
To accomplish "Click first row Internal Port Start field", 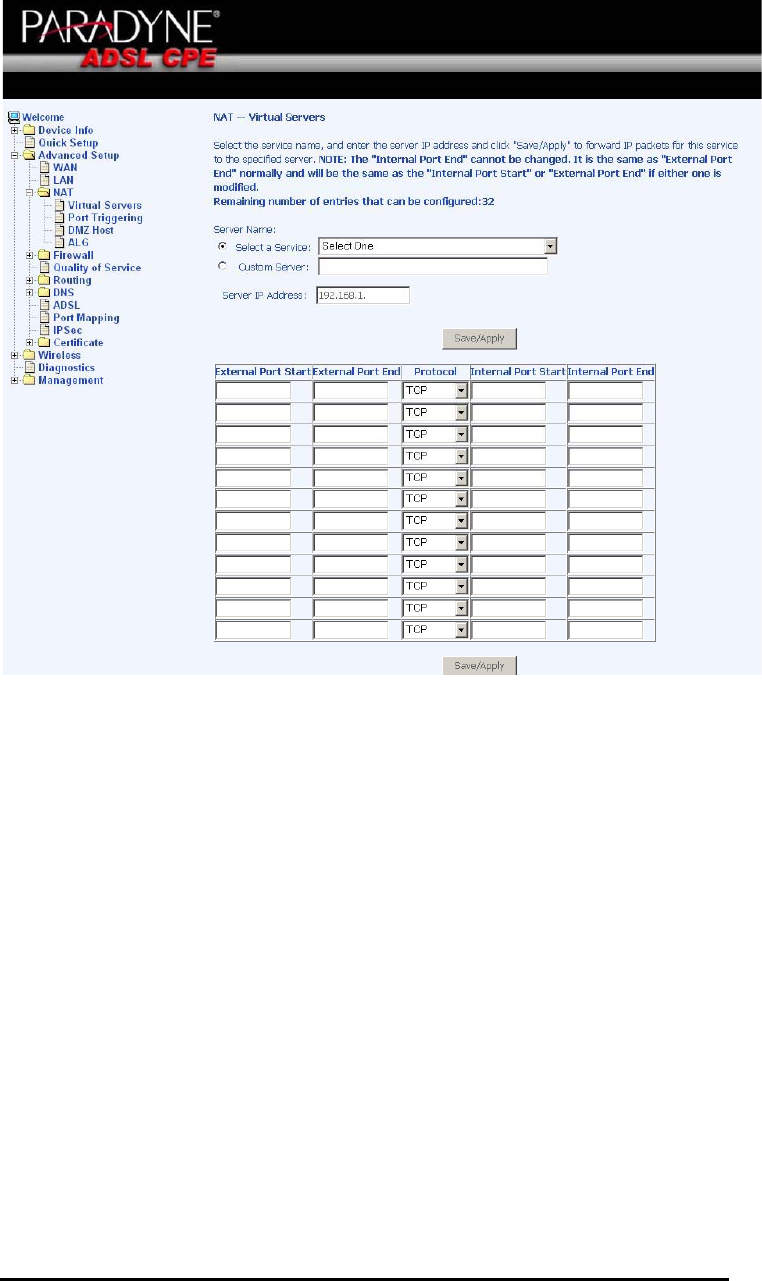I will pyautogui.click(x=508, y=391).
